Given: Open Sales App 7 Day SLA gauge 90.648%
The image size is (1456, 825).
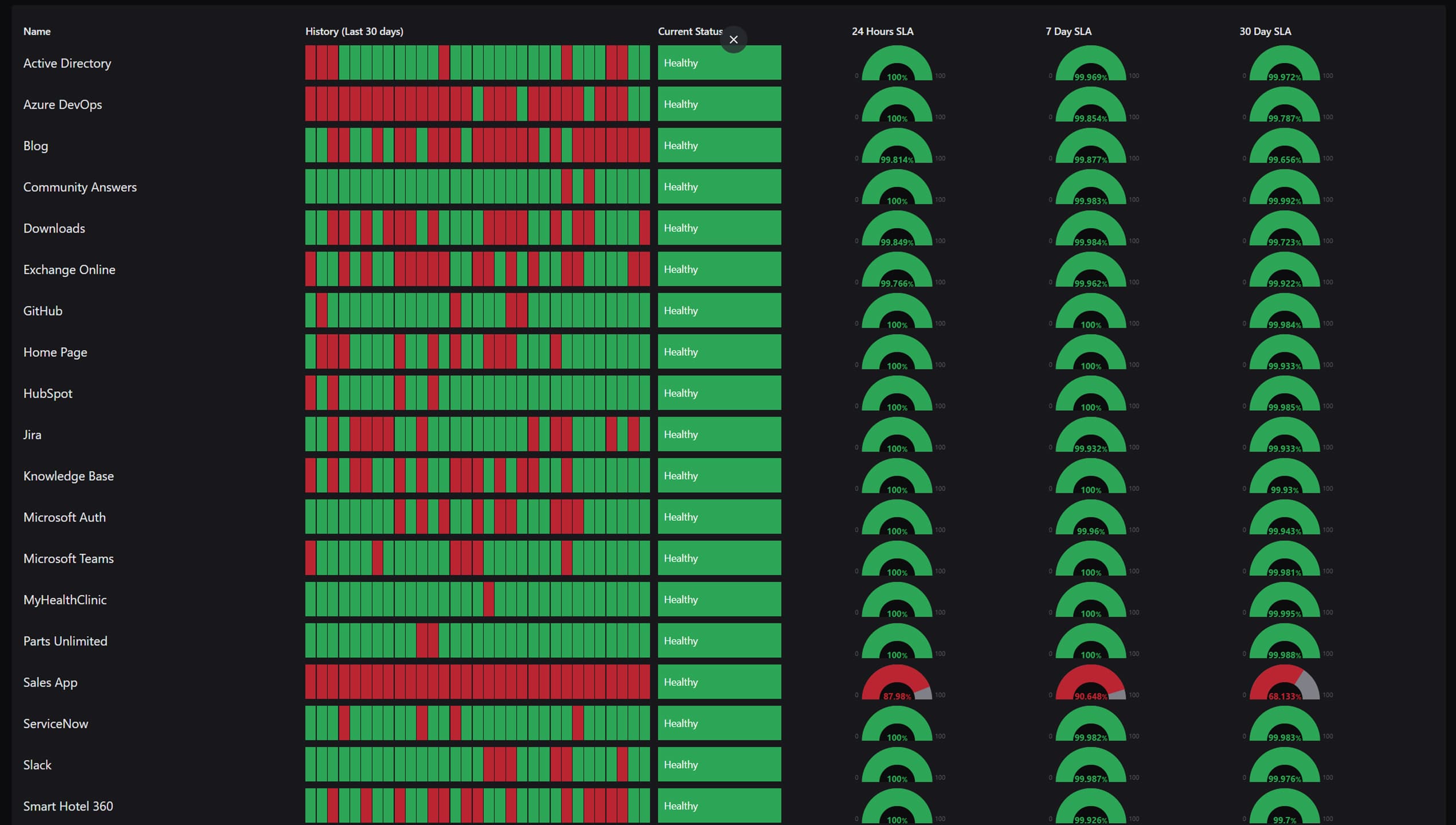Looking at the screenshot, I should pyautogui.click(x=1090, y=683).
